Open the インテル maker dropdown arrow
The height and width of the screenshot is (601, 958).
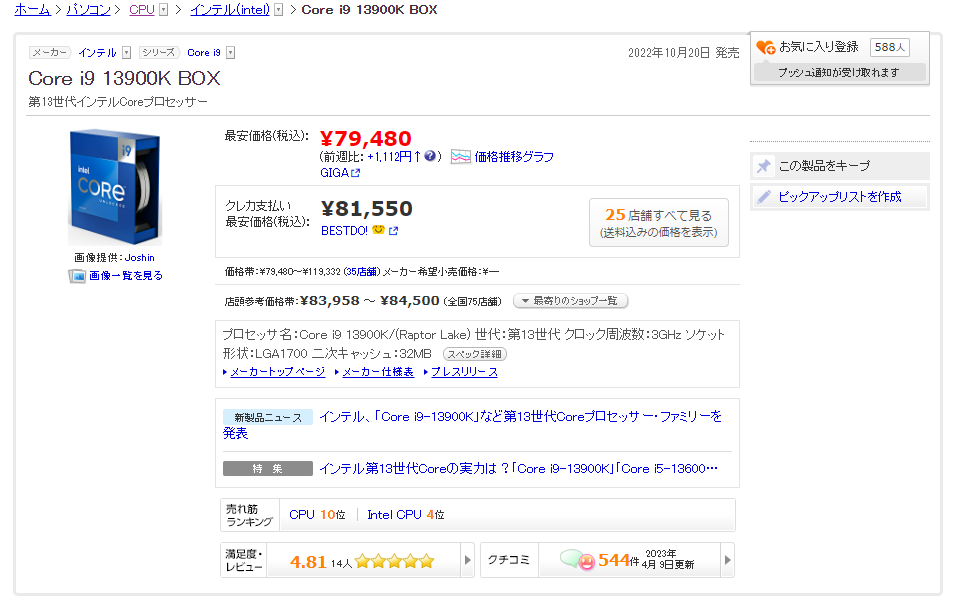pyautogui.click(x=126, y=53)
